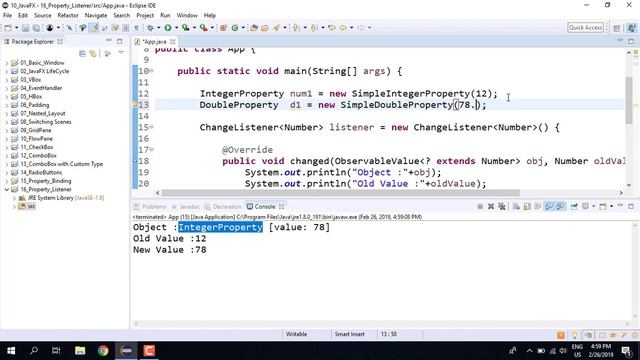Open the New file dropdown arrow
Image resolution: width=640 pixels, height=360 pixels.
pyautogui.click(x=16, y=28)
